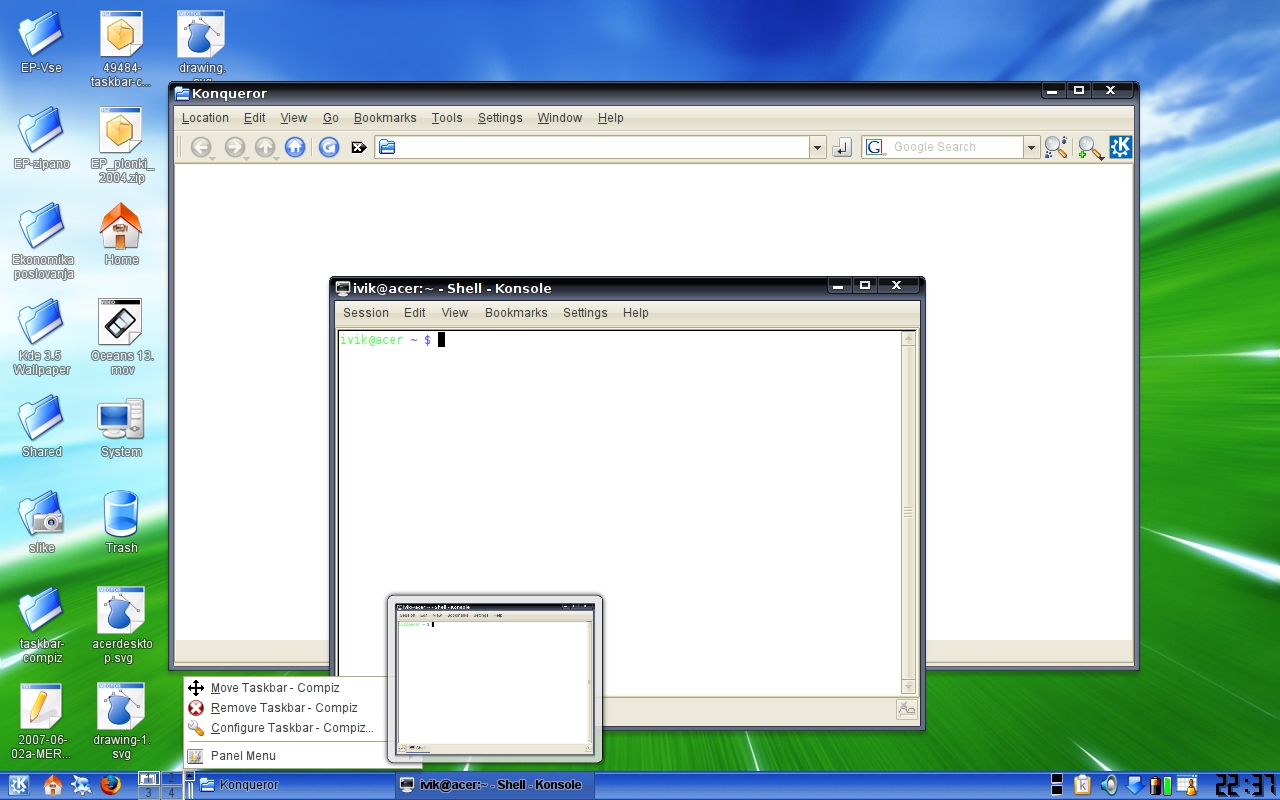Screen dimensions: 1280x800
Task: Reload the page in Konqueror
Action: [x=329, y=147]
